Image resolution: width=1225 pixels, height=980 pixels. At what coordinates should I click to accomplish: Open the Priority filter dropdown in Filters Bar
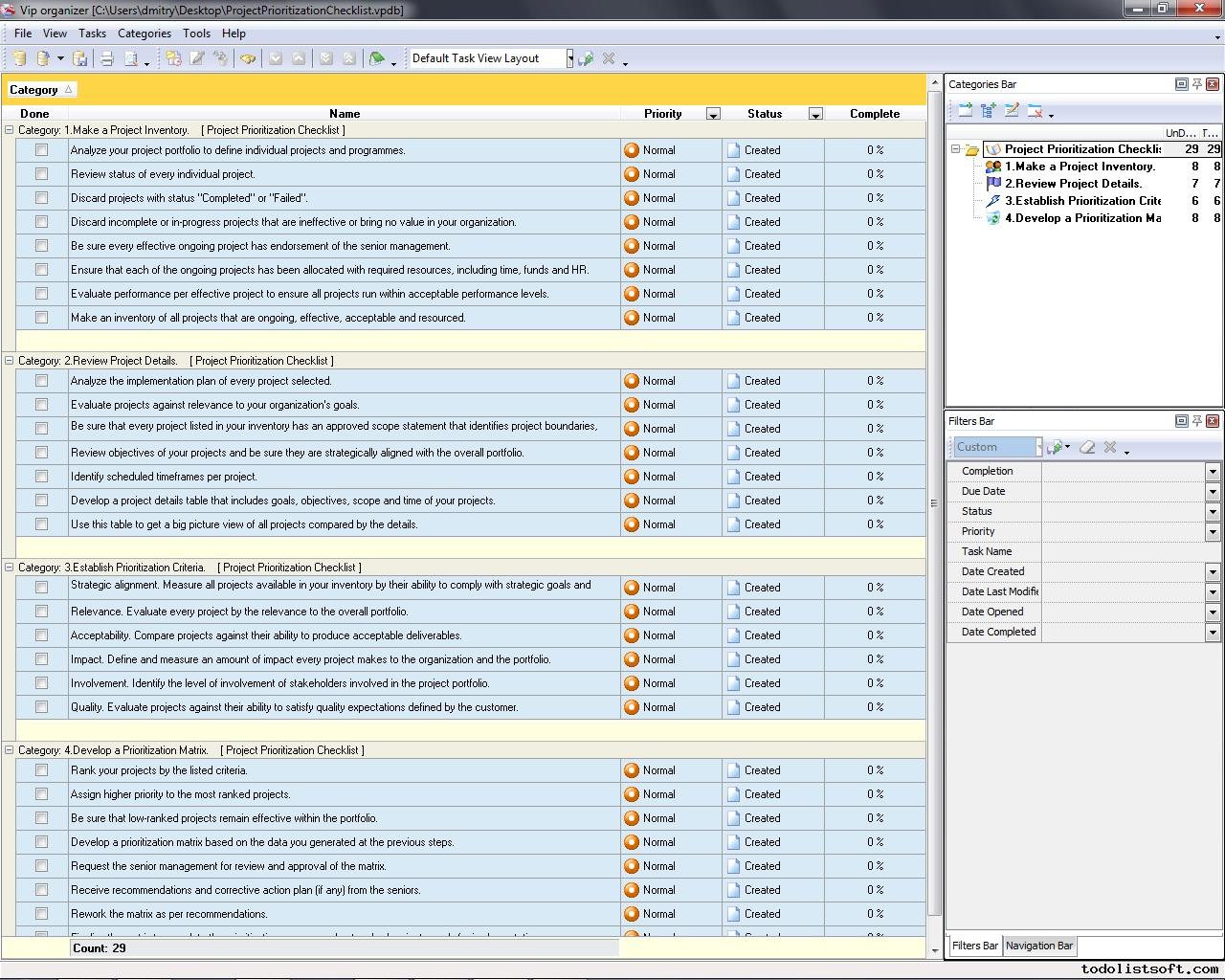(1213, 532)
